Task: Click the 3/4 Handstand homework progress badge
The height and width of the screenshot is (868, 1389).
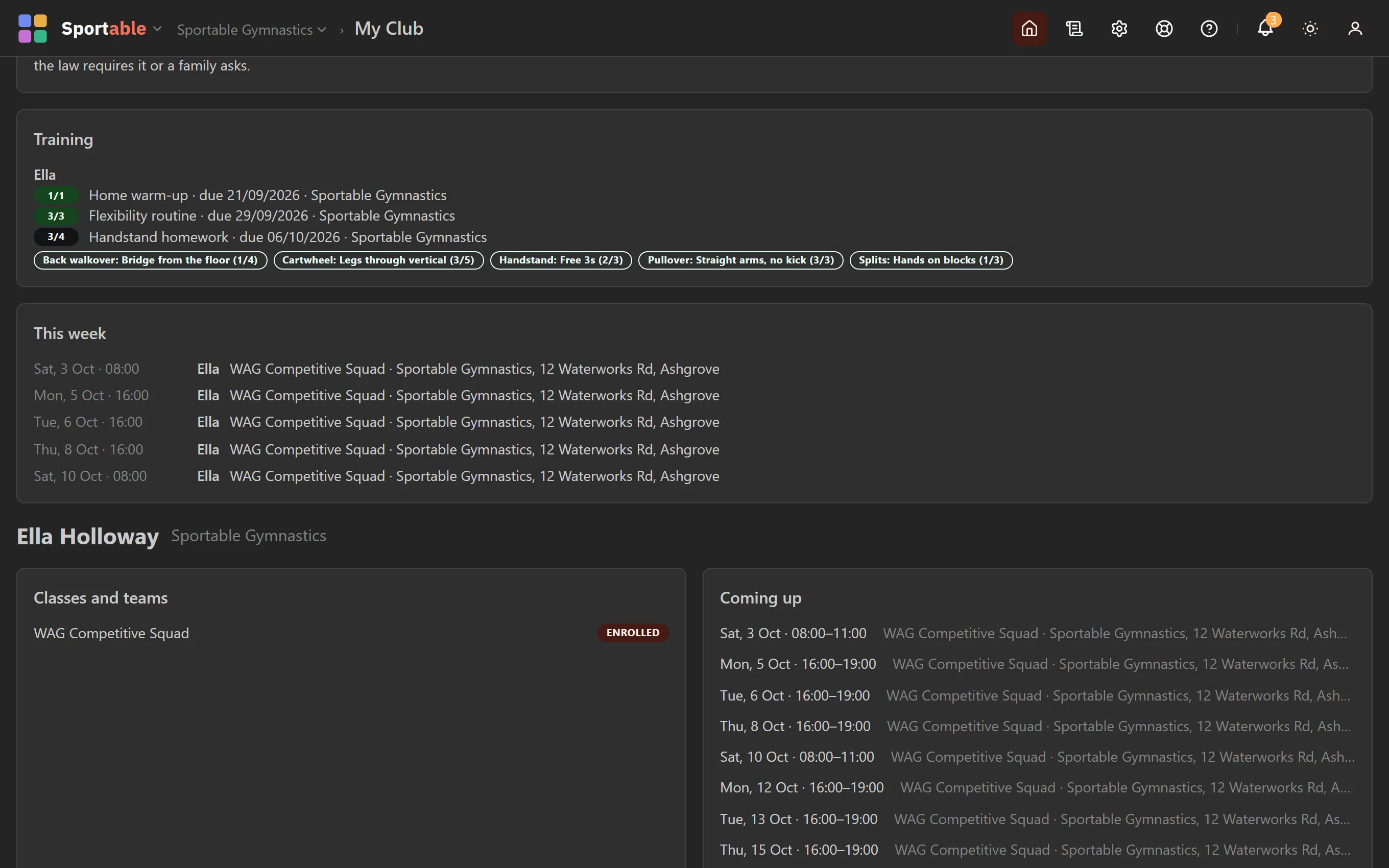Action: coord(56,236)
